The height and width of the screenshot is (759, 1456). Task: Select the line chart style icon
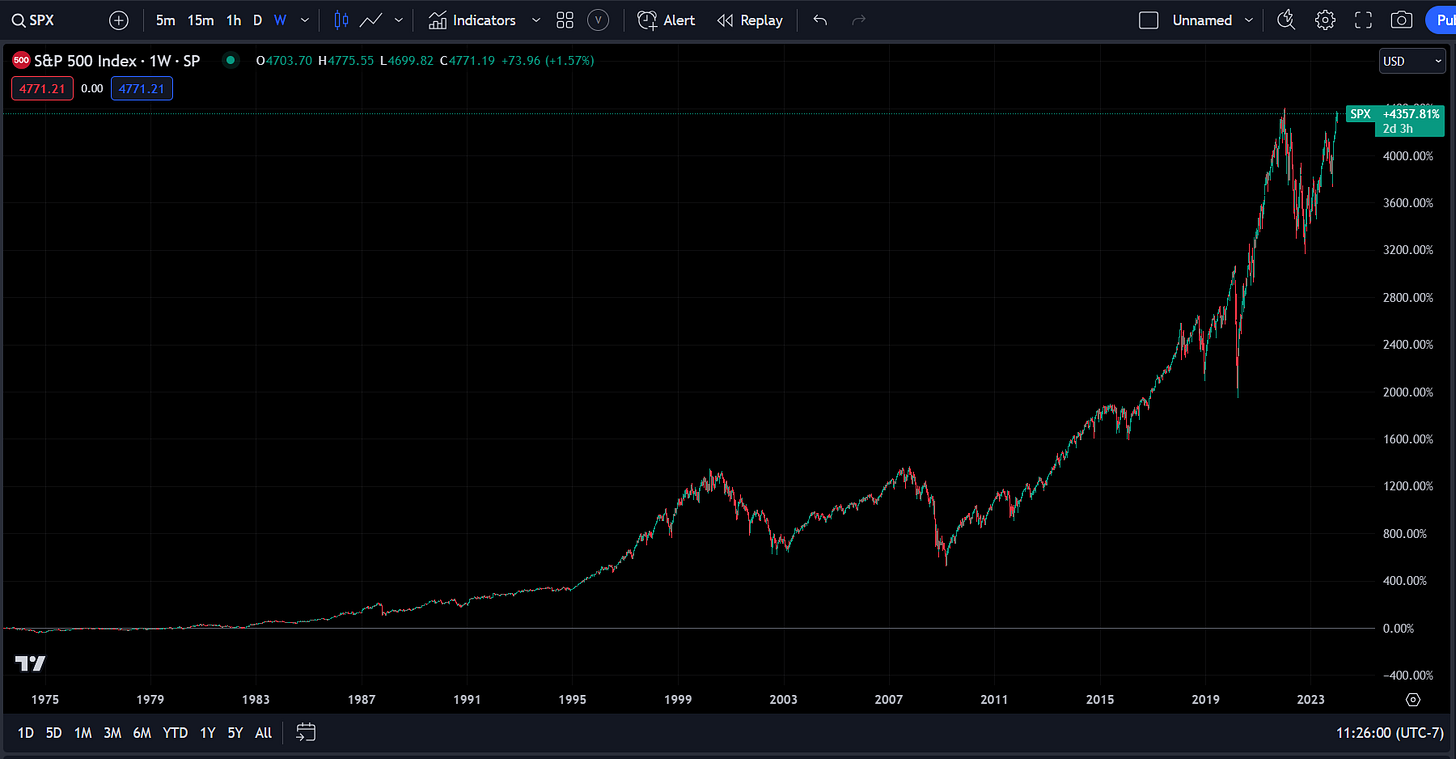[x=371, y=20]
